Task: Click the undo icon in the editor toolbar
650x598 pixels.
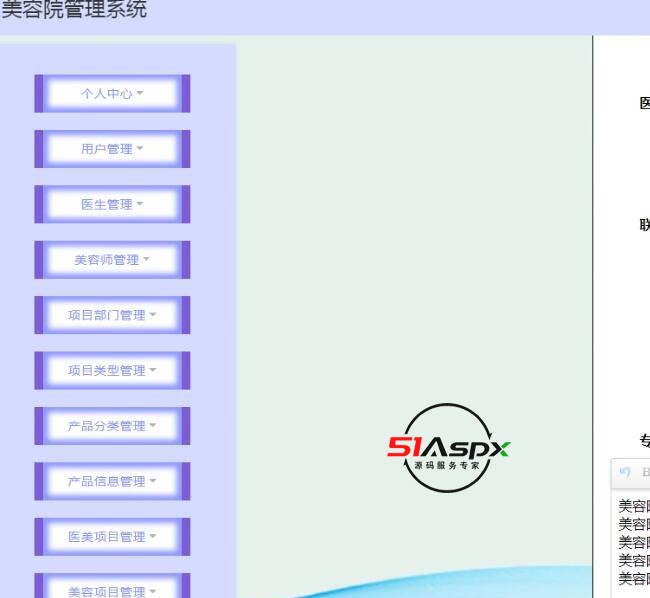Action: tap(625, 472)
